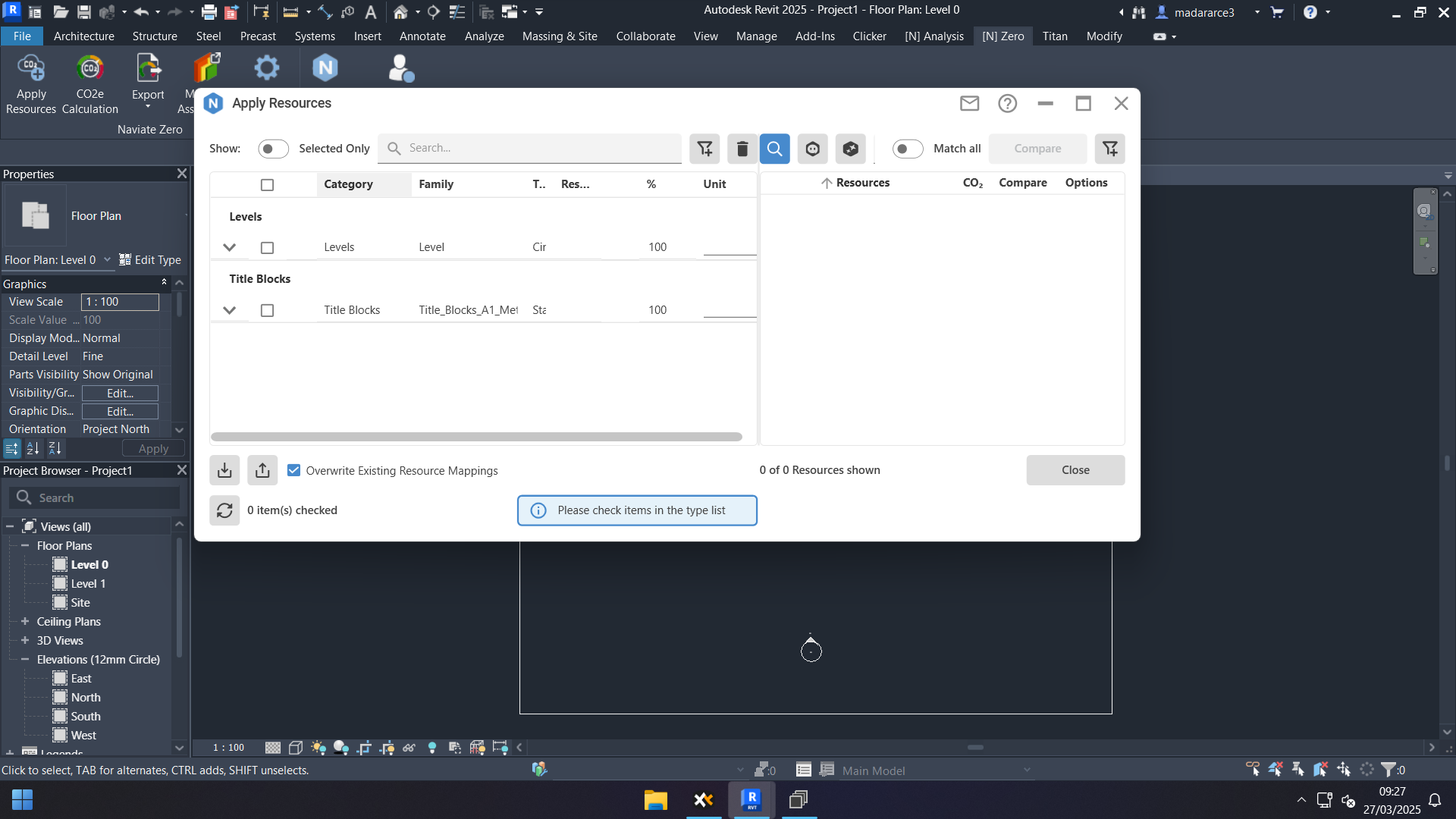
Task: Expand the 3D Views tree node
Action: [x=25, y=640]
